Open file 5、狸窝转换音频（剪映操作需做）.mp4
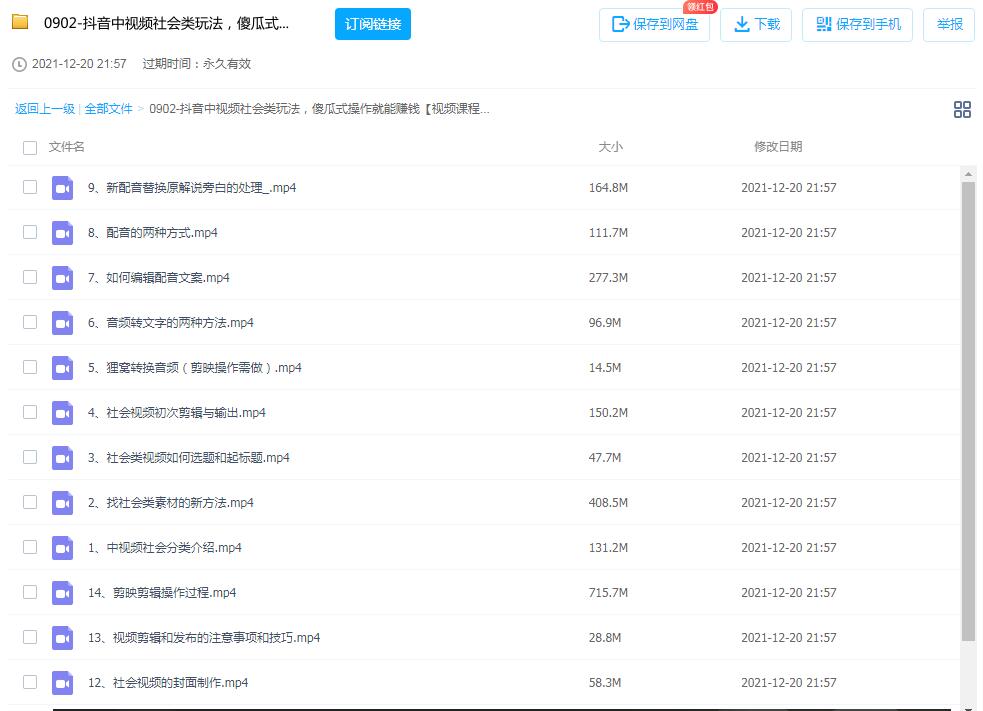 (x=194, y=368)
